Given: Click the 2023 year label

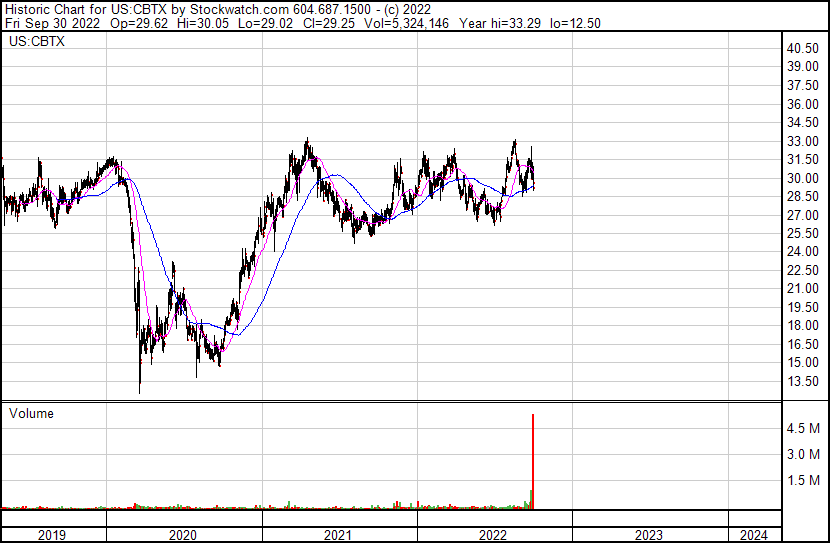Looking at the screenshot, I should coord(648,535).
